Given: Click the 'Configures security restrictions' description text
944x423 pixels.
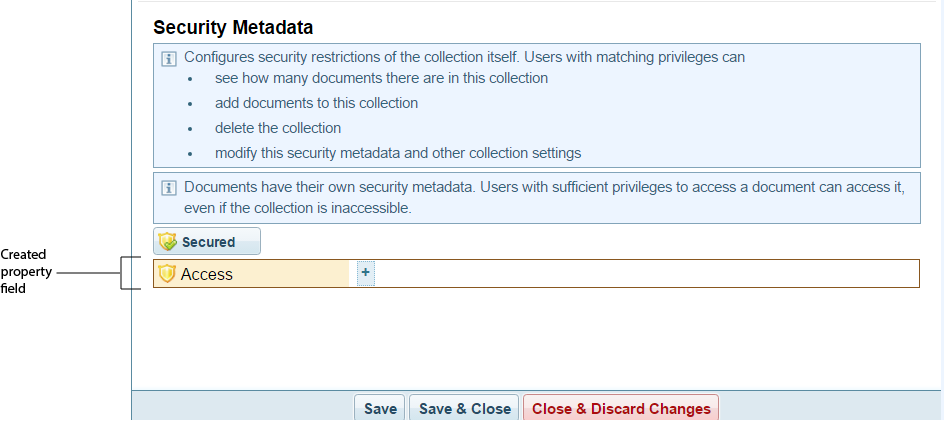Looking at the screenshot, I should (x=464, y=57).
